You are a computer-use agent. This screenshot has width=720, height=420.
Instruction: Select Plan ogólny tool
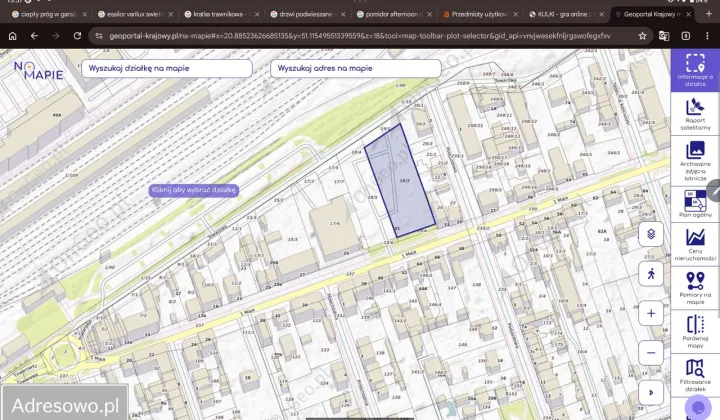[695, 204]
